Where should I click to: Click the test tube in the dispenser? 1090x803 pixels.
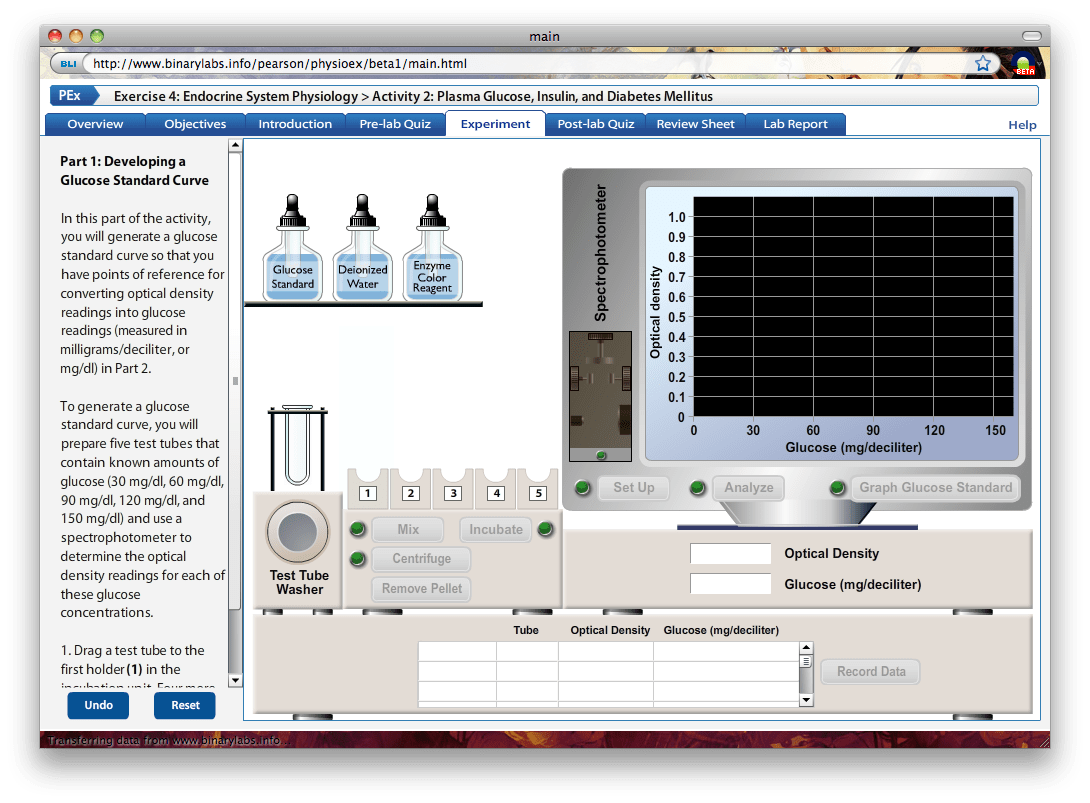coord(298,447)
